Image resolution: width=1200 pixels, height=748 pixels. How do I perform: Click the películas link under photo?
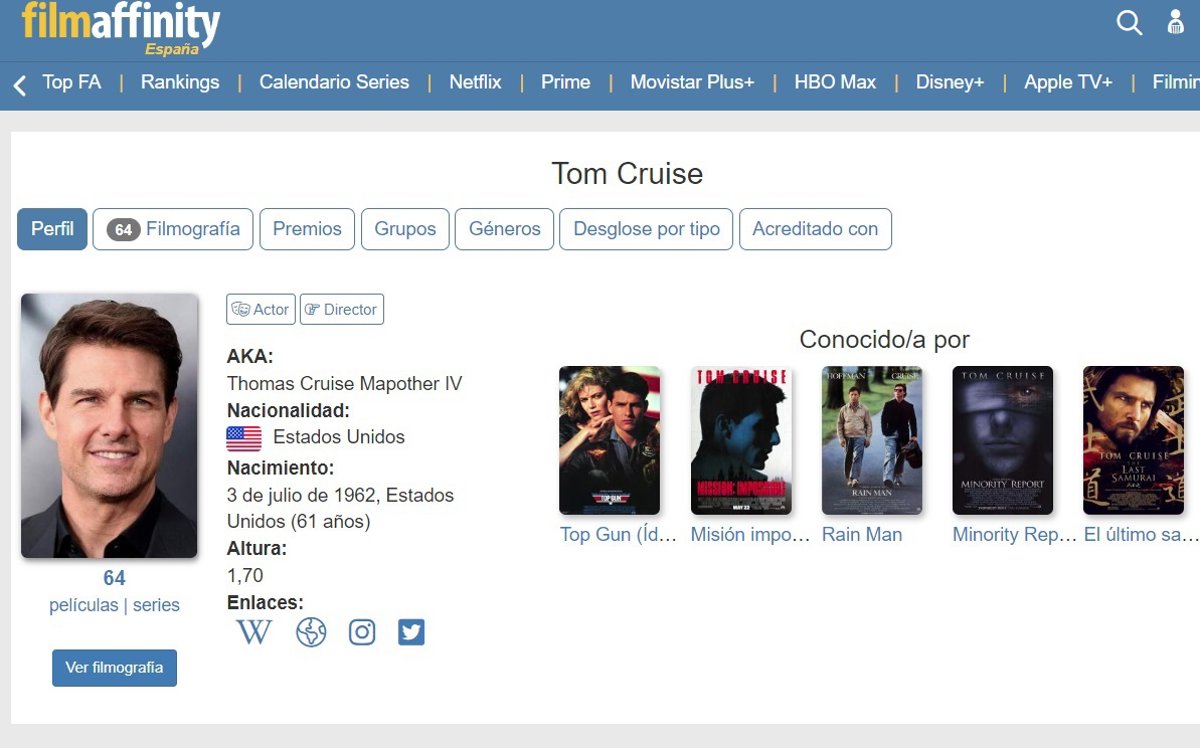pyautogui.click(x=83, y=605)
